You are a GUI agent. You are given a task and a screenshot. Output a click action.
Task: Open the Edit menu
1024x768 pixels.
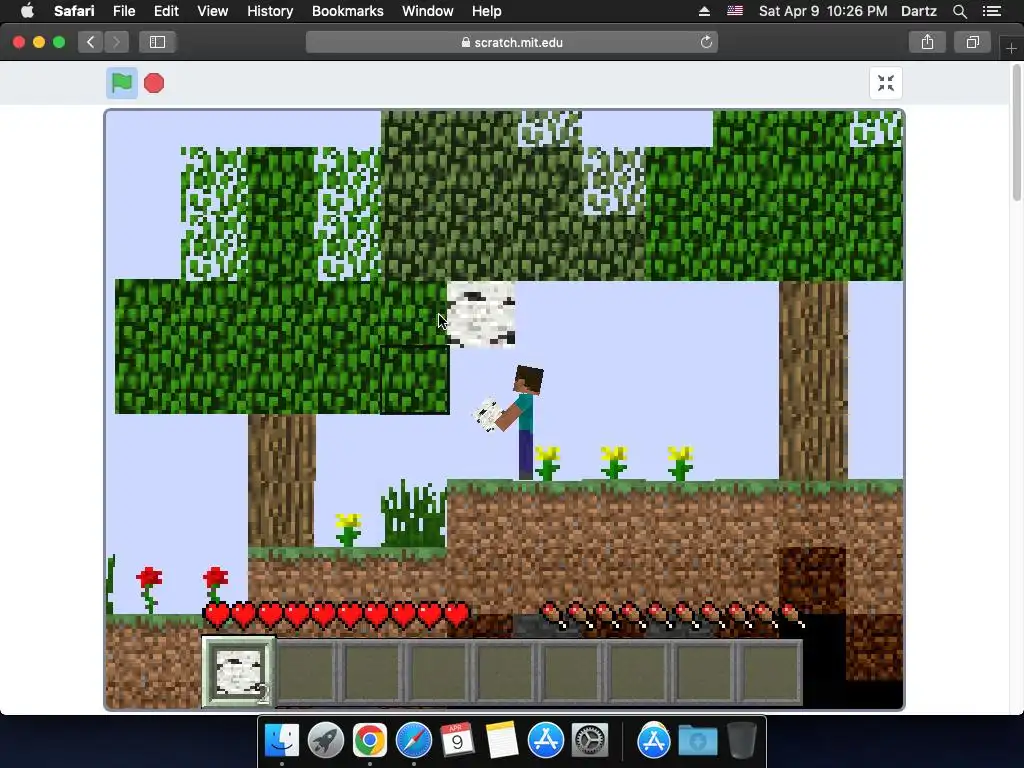point(166,11)
